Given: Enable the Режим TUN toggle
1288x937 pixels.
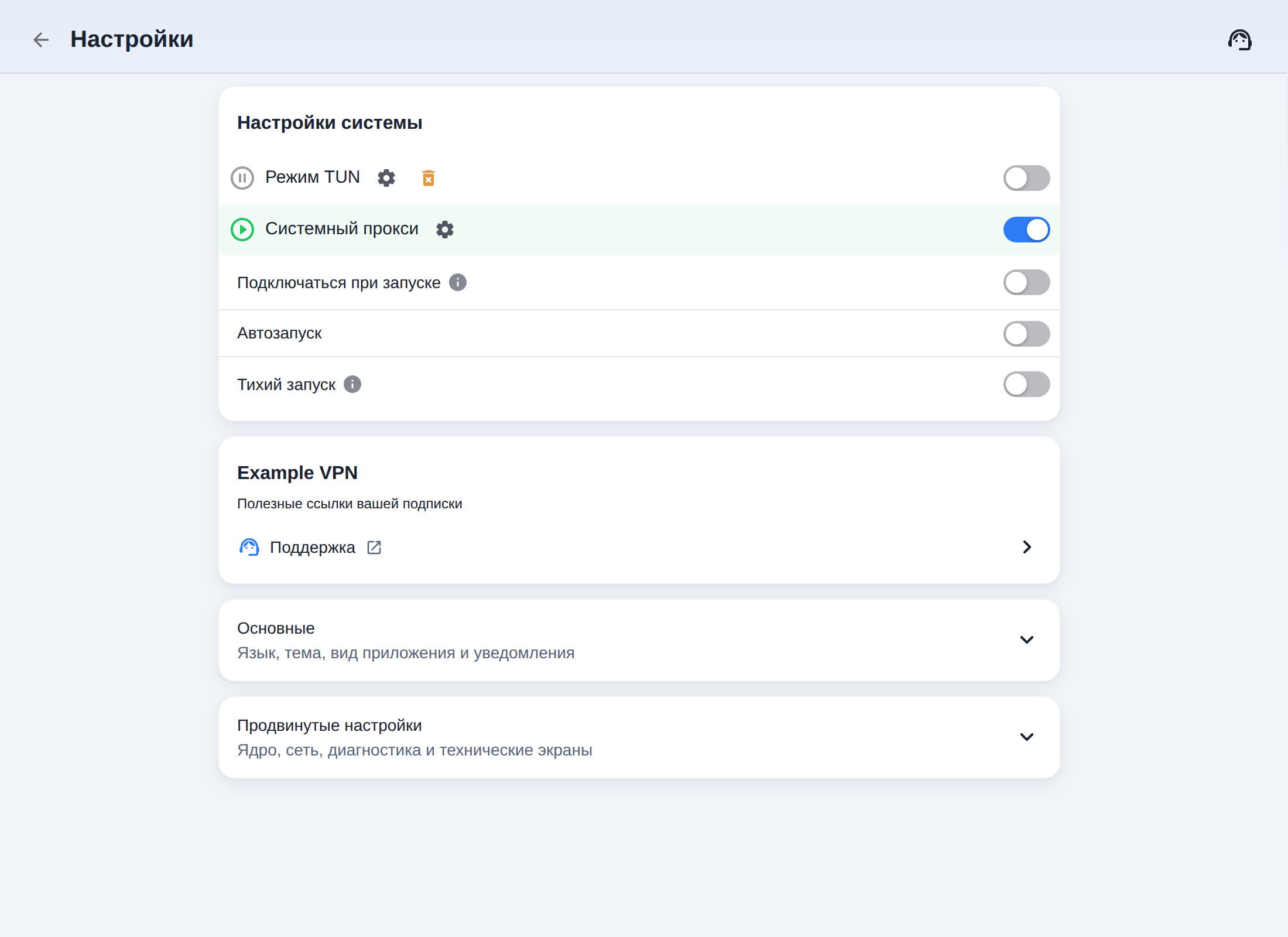Looking at the screenshot, I should [x=1026, y=178].
